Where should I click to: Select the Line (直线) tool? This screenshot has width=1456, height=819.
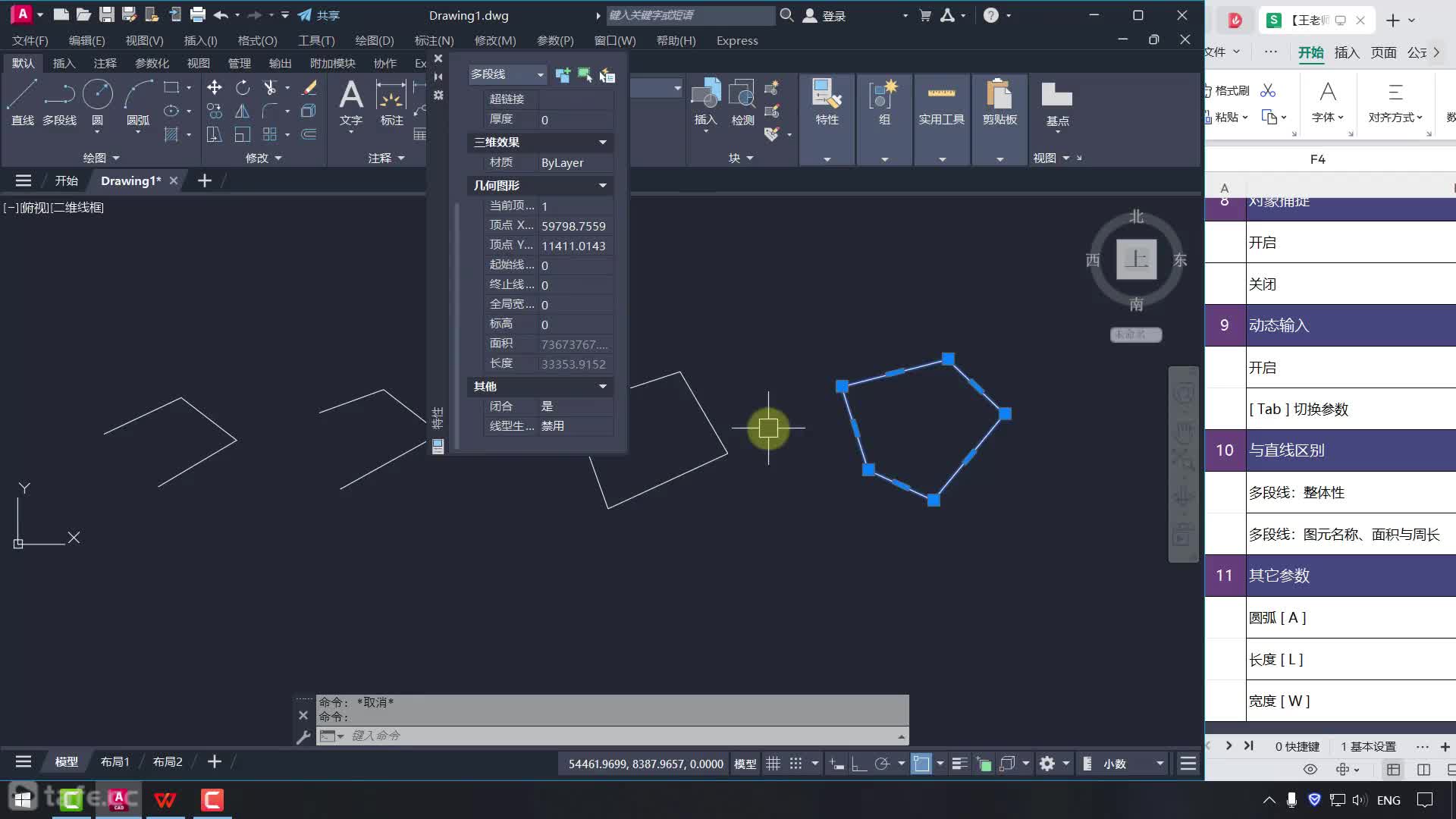[x=22, y=102]
